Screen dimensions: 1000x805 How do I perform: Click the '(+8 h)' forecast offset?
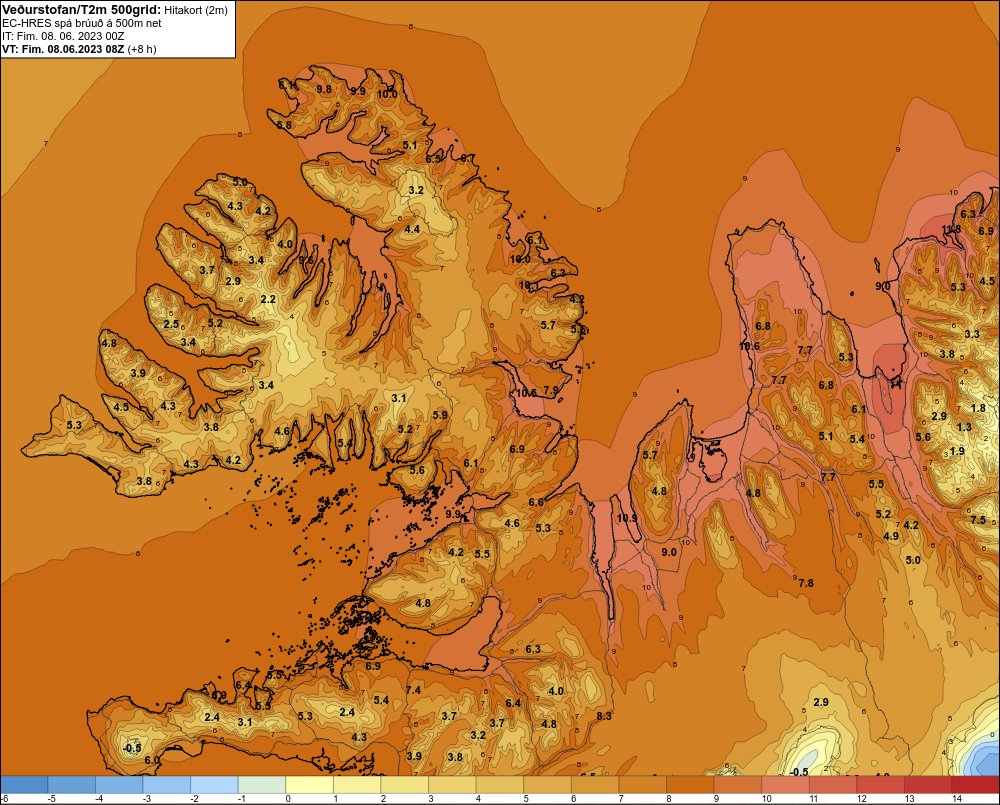(x=142, y=49)
